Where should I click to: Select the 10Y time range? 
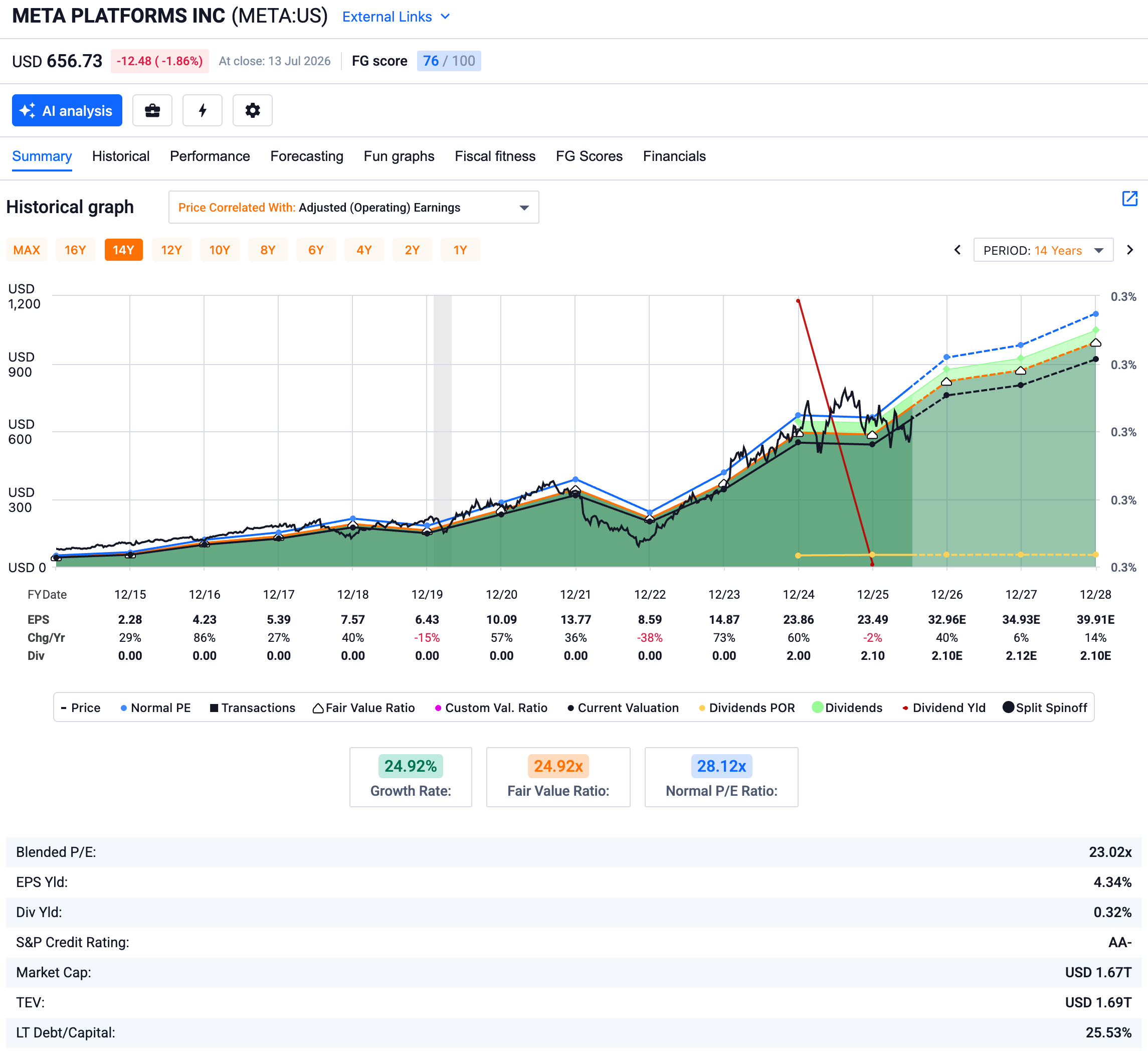220,250
